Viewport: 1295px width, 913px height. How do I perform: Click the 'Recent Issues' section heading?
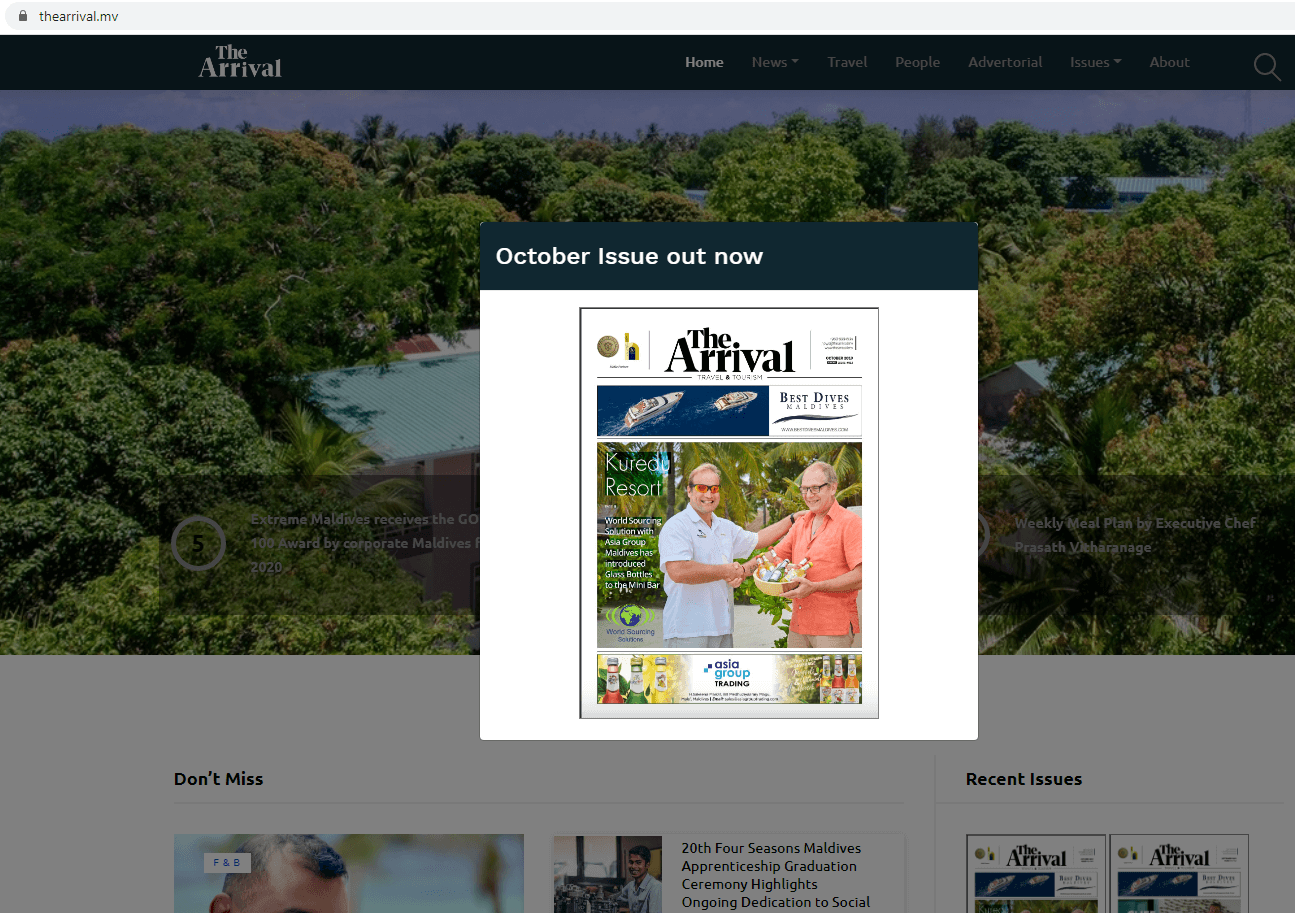(1024, 779)
